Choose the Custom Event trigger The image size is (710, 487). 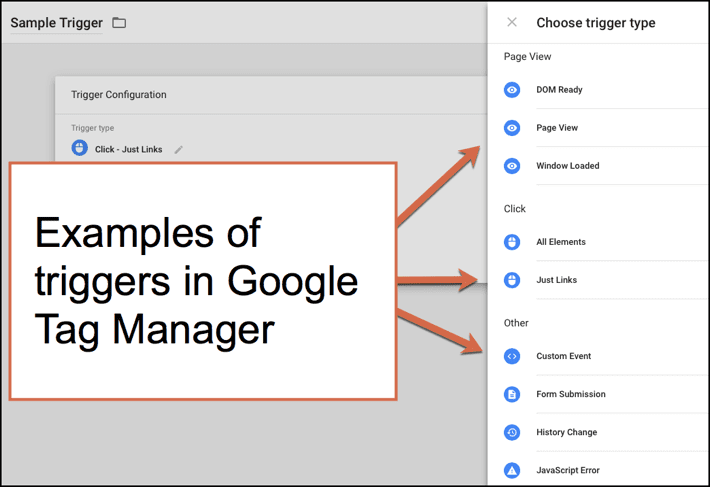(563, 356)
